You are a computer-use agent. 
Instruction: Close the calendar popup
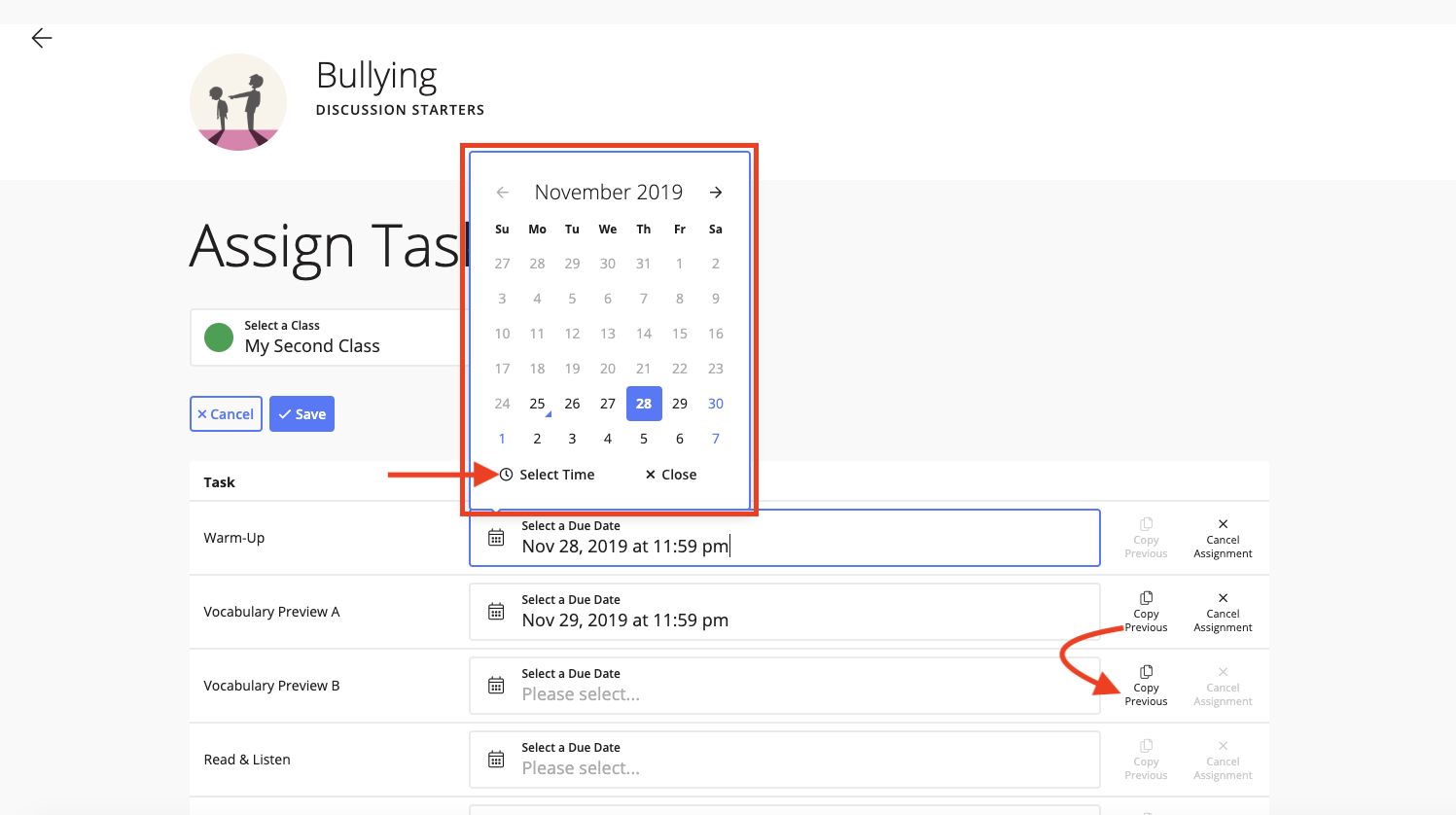tap(671, 475)
